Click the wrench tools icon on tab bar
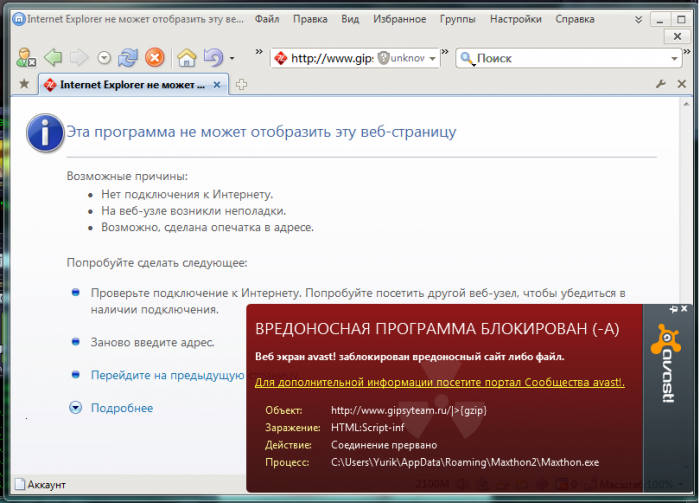The image size is (700, 503). point(661,84)
